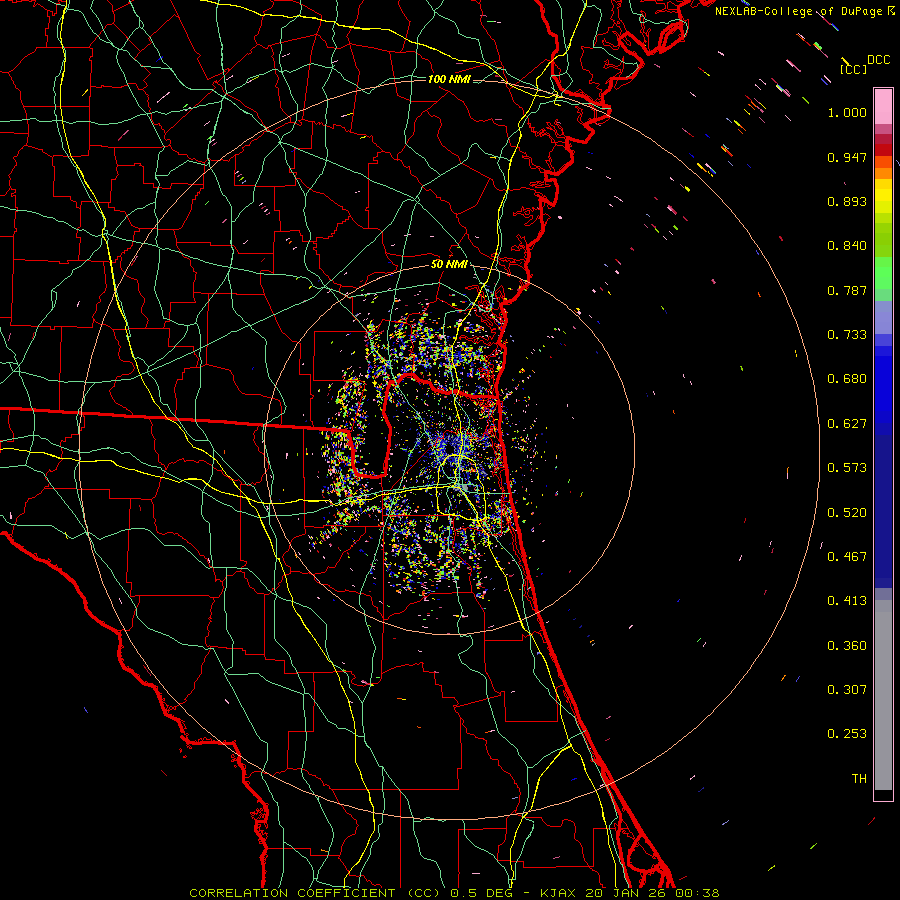
Task: Click the 0.733 legend value
Action: (x=847, y=335)
